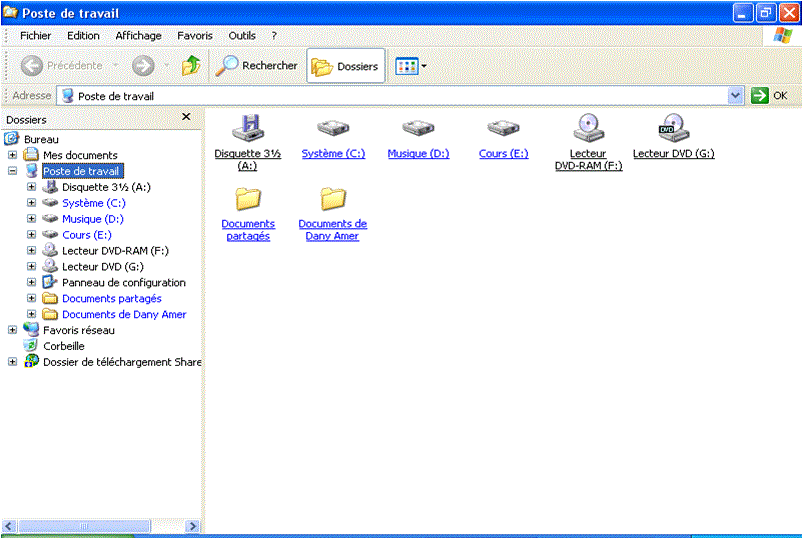This screenshot has height=539, width=803.
Task: Expand Lecteur DVD-RAM (F:) tree node
Action: point(31,250)
